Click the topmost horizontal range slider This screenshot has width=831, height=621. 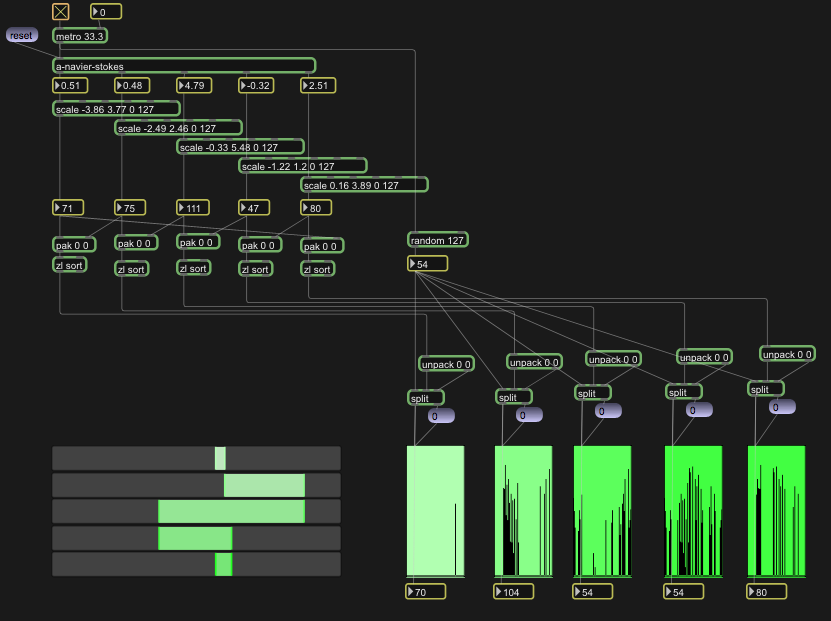196,458
